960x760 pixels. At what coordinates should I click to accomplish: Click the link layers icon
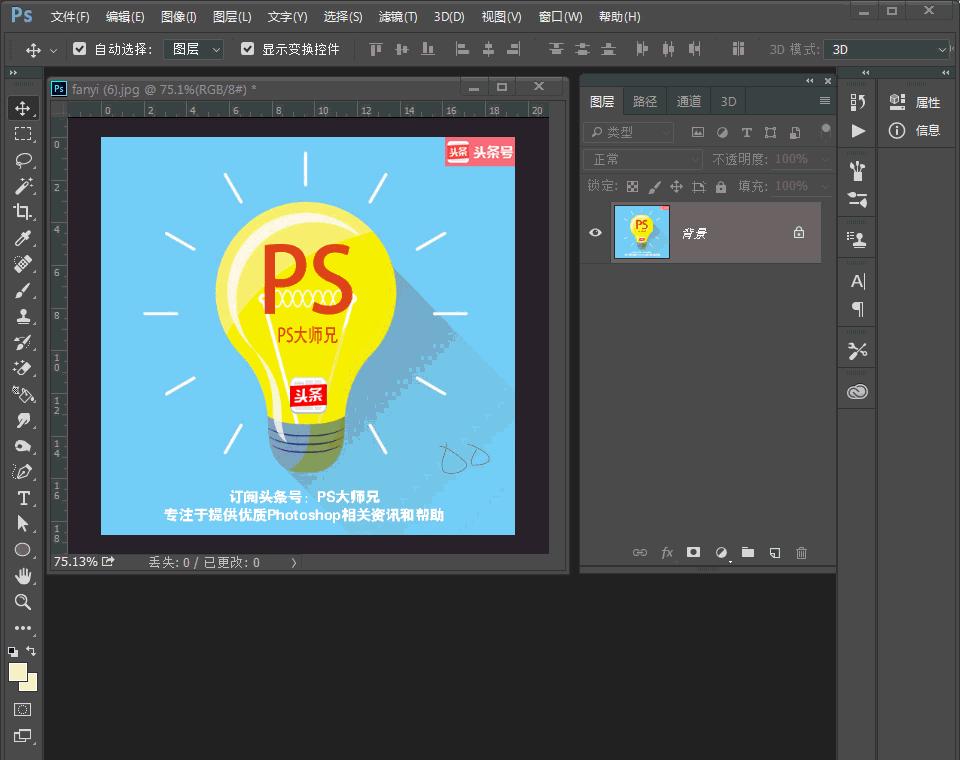point(640,552)
